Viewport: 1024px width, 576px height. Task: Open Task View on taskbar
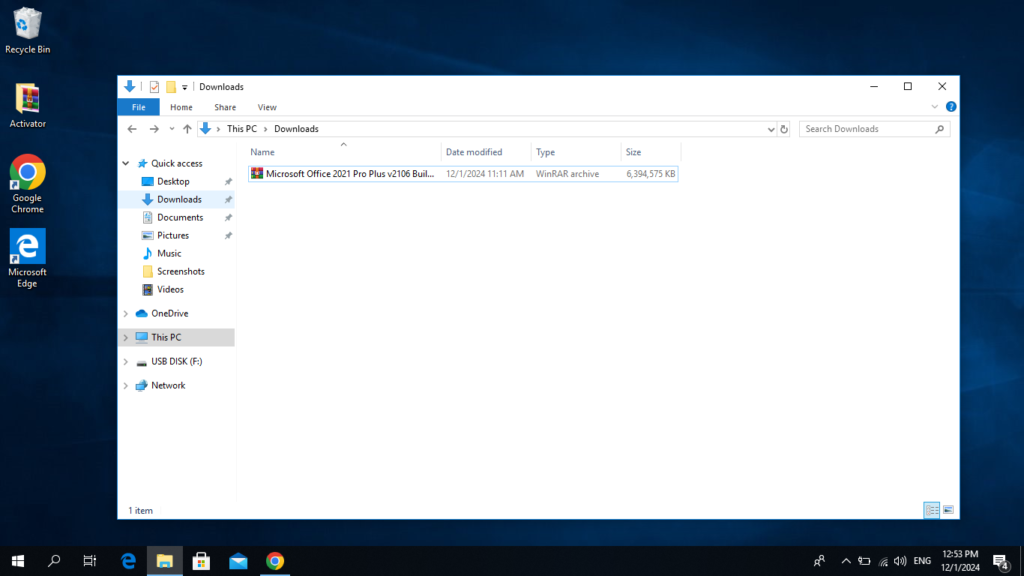click(x=89, y=561)
